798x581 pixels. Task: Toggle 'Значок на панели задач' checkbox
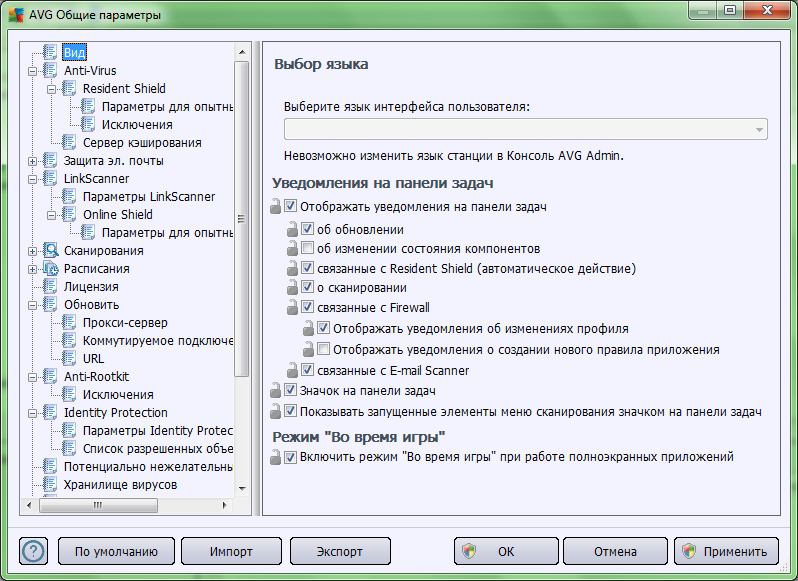click(x=290, y=390)
